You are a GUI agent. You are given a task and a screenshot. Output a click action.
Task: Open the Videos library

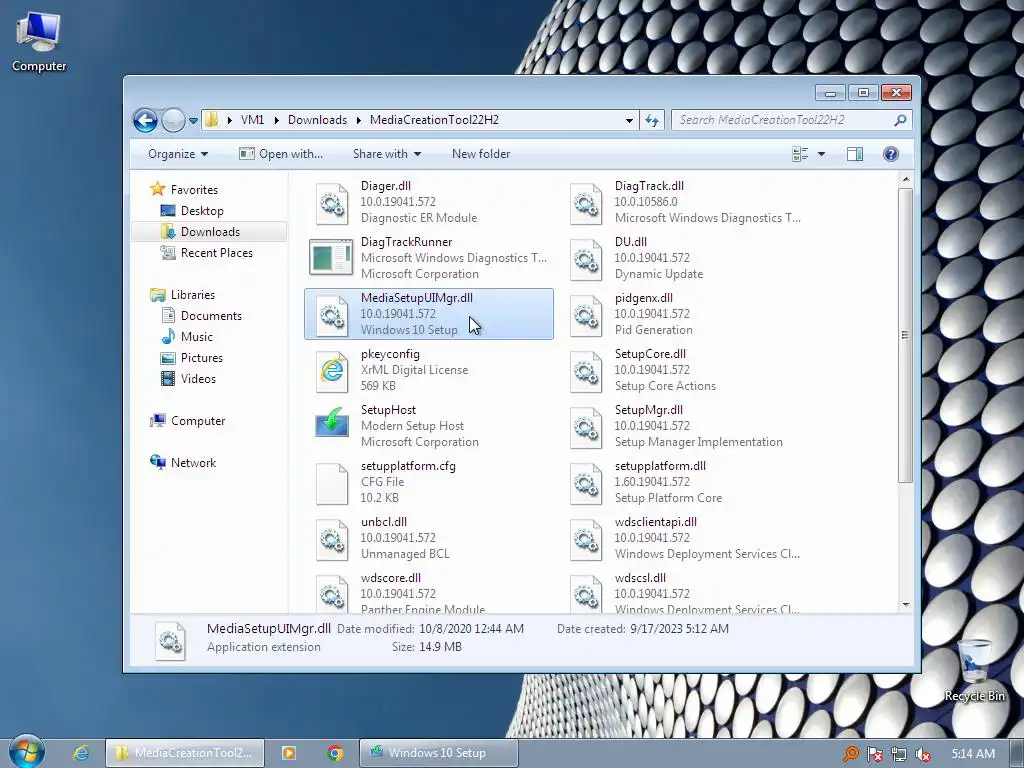[198, 379]
